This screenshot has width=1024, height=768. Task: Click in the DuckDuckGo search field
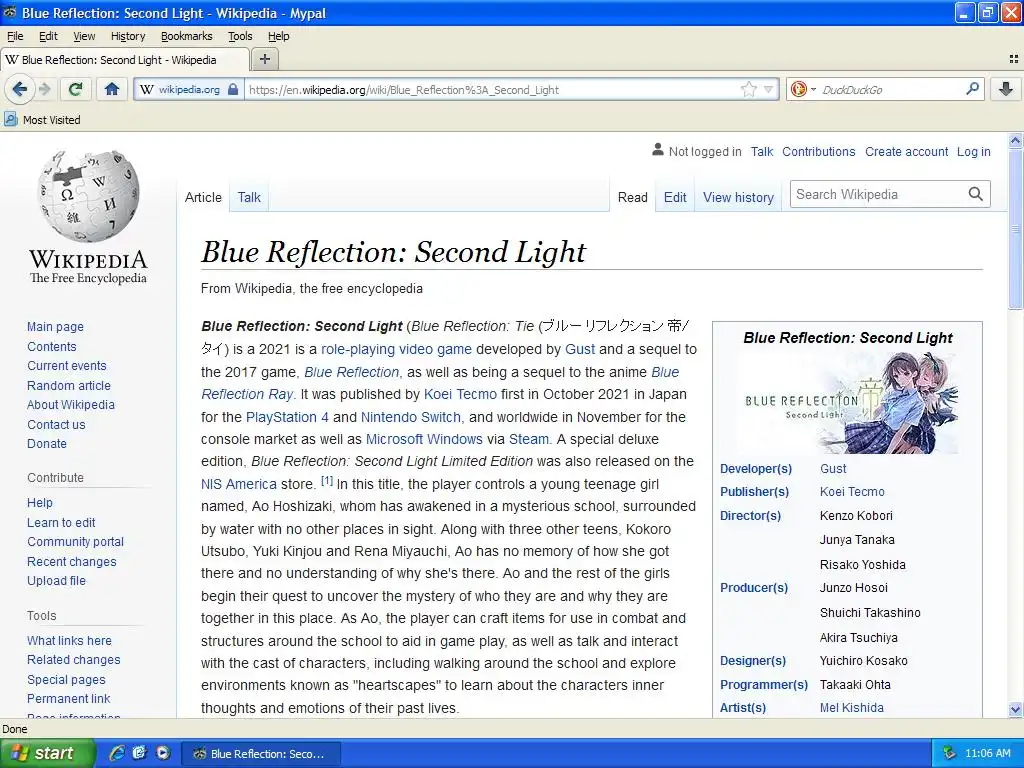[x=891, y=89]
